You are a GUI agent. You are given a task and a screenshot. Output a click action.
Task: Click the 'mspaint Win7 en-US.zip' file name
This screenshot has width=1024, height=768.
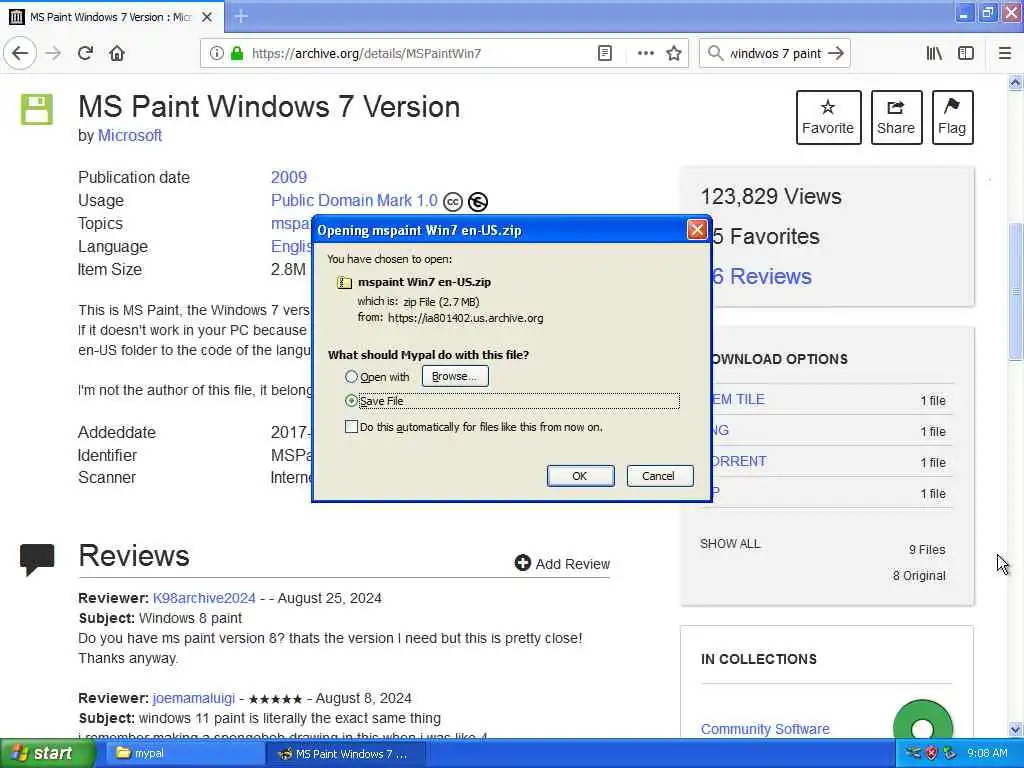click(x=424, y=282)
